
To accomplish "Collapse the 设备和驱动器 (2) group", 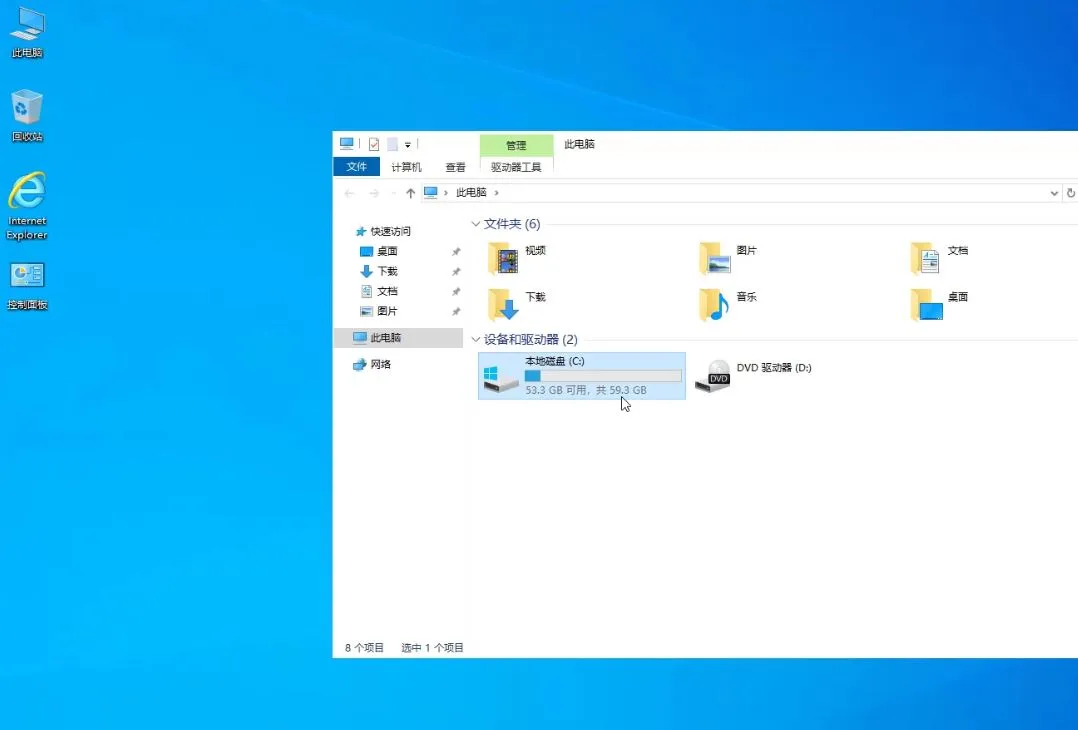I will [x=475, y=340].
